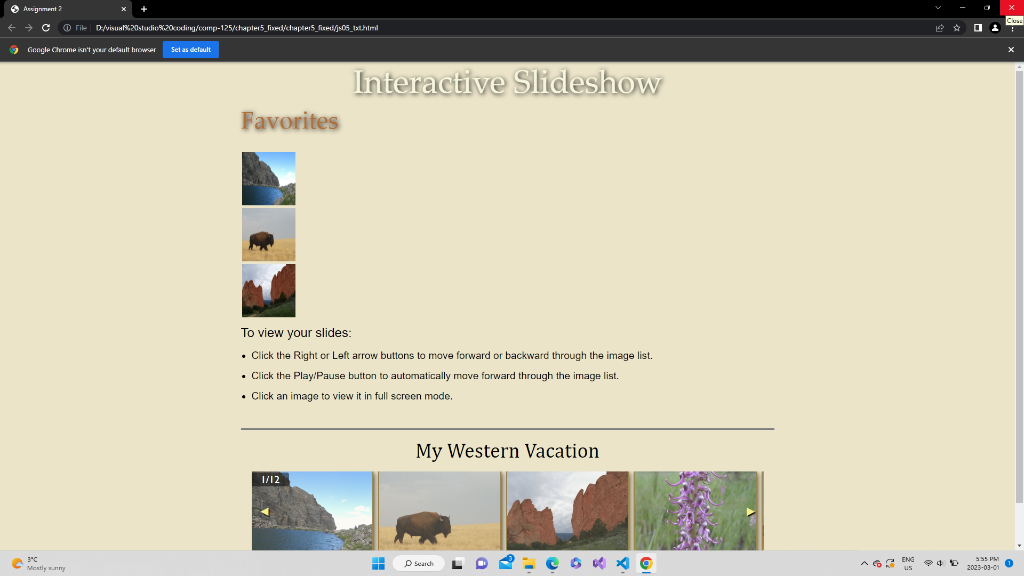Open the notification badge in tray

1009,564
